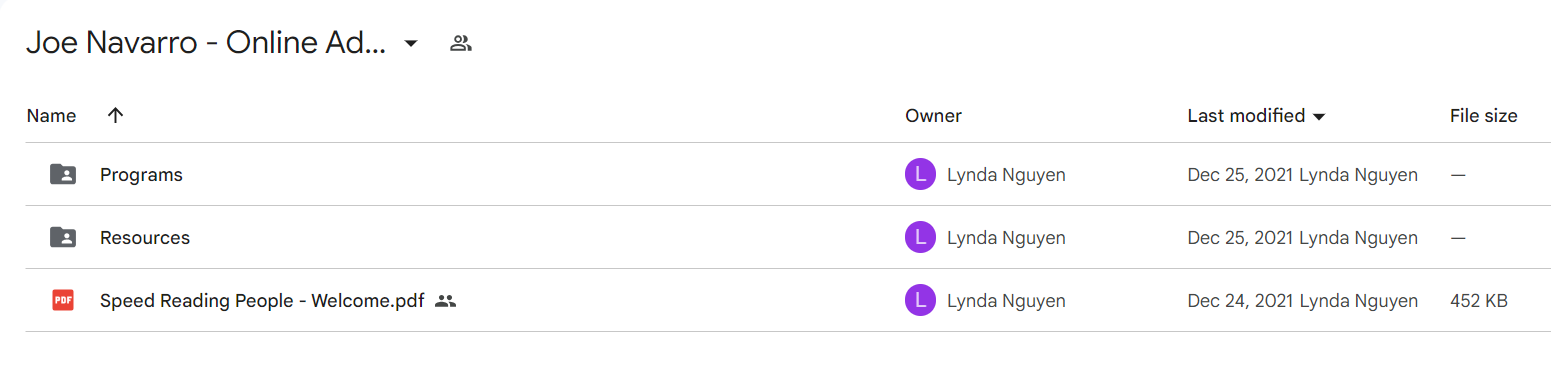Open Last modified sort dropdown arrow

1319,117
